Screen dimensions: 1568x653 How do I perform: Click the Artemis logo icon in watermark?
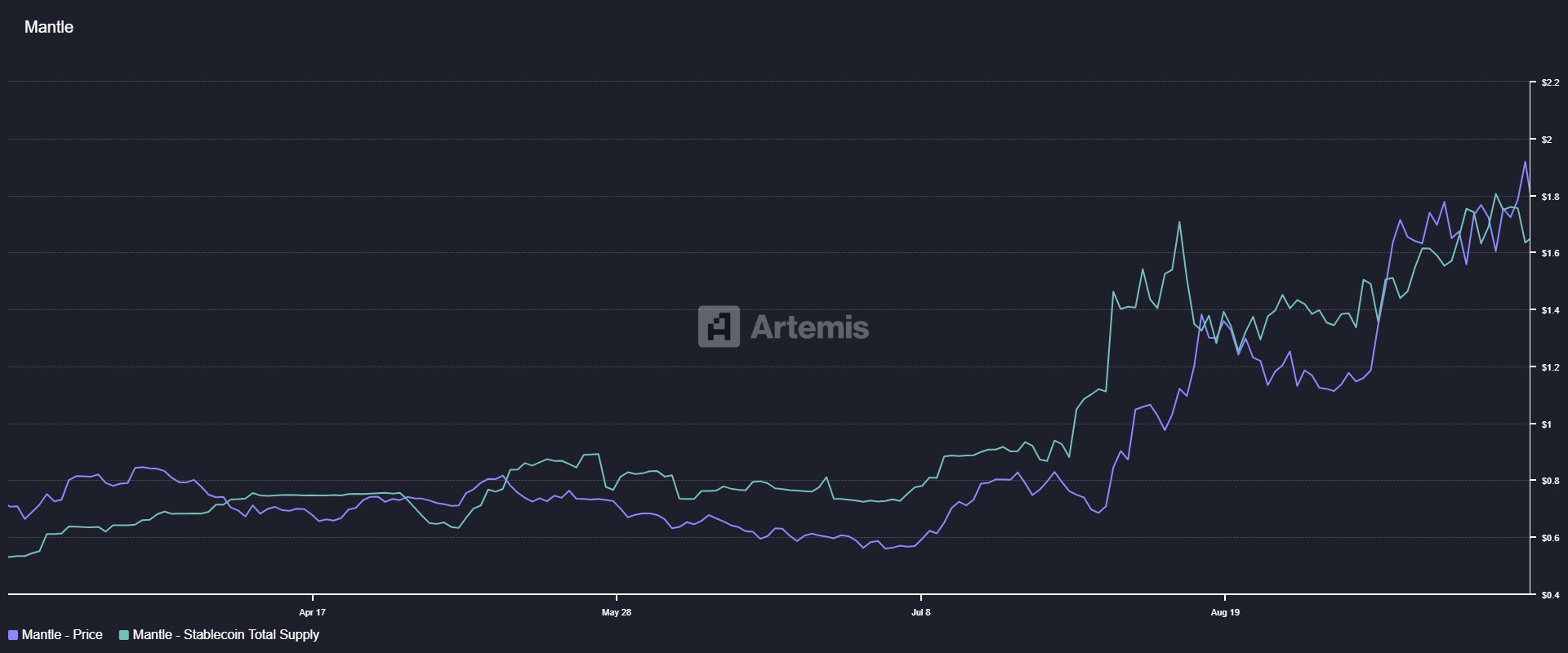click(x=719, y=326)
